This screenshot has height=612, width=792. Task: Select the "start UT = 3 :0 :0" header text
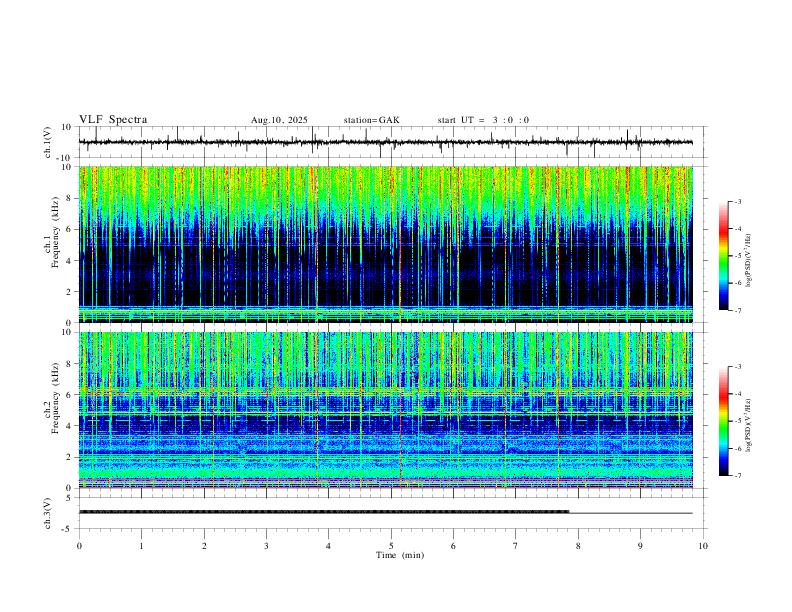[483, 120]
